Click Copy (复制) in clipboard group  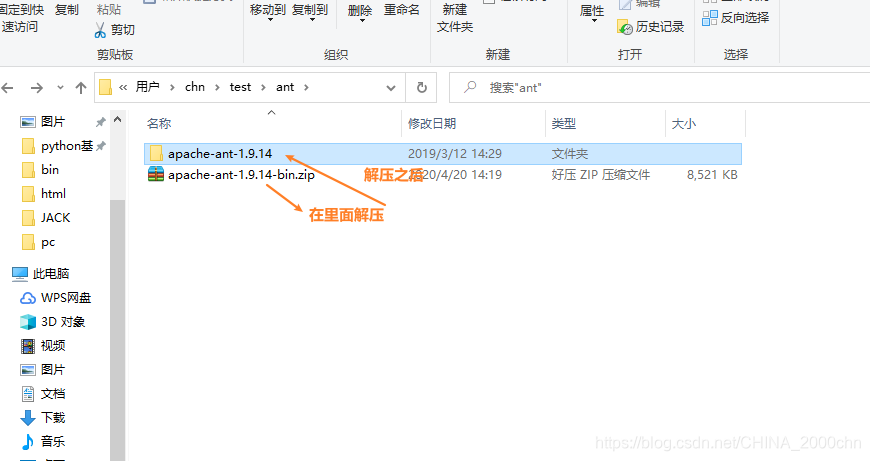pyautogui.click(x=67, y=10)
